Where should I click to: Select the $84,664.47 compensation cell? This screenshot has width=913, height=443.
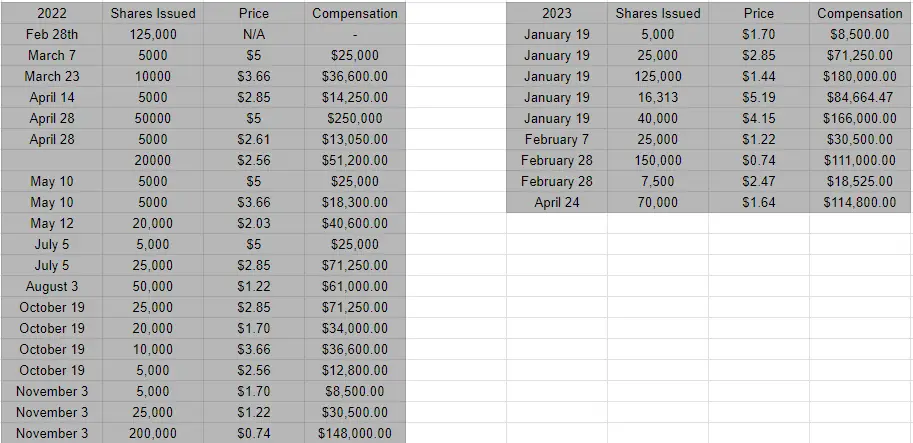coord(860,98)
